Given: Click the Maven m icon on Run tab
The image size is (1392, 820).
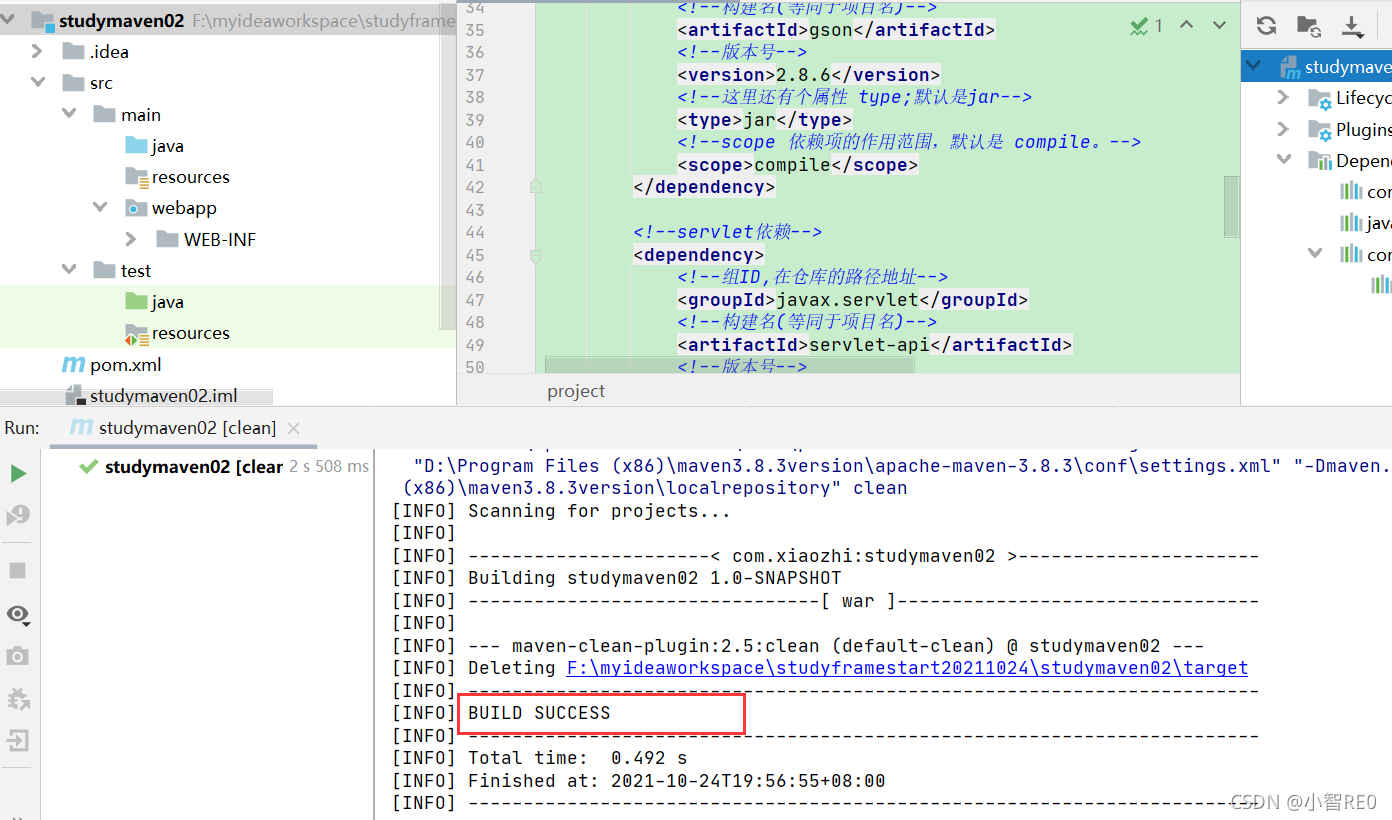Looking at the screenshot, I should pyautogui.click(x=80, y=427).
